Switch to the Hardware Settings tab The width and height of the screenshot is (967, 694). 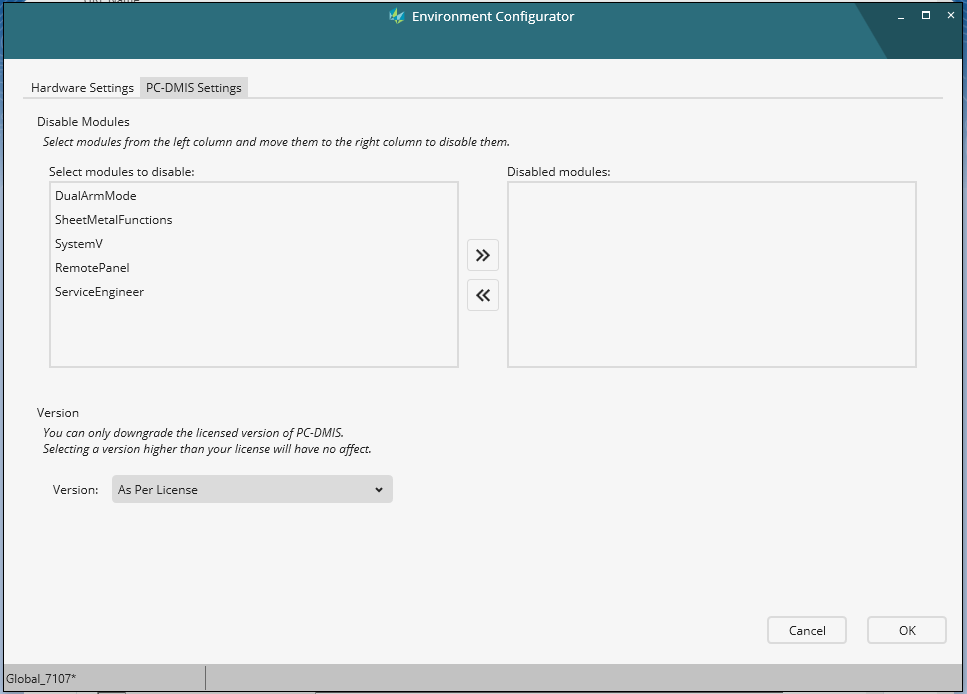(x=81, y=87)
